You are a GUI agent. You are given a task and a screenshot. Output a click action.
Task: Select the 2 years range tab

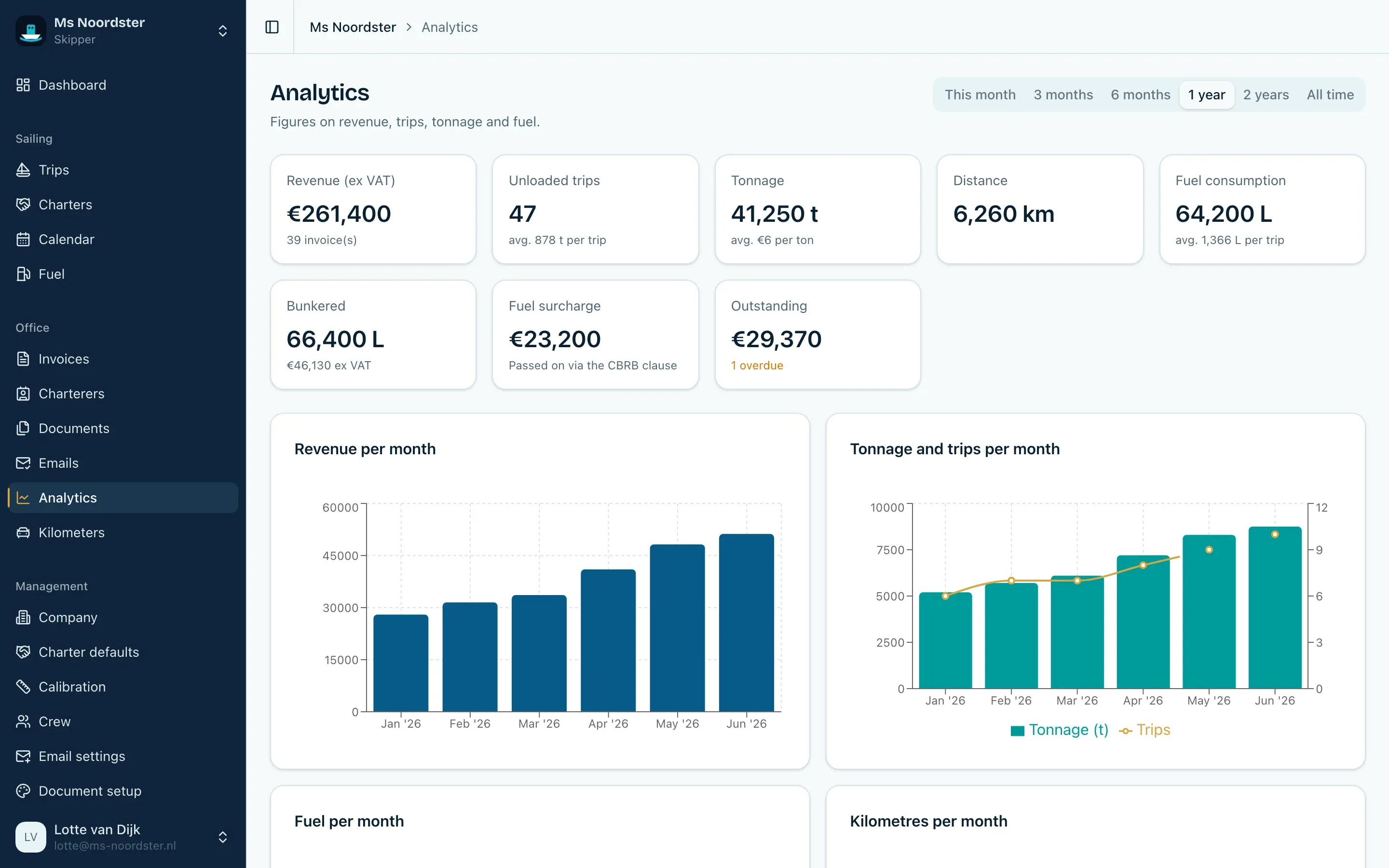1266,95
